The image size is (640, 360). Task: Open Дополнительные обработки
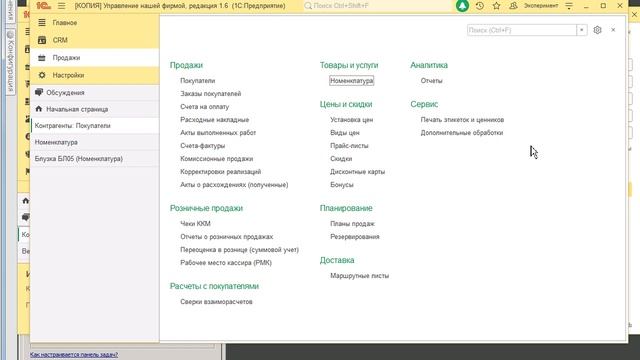462,133
